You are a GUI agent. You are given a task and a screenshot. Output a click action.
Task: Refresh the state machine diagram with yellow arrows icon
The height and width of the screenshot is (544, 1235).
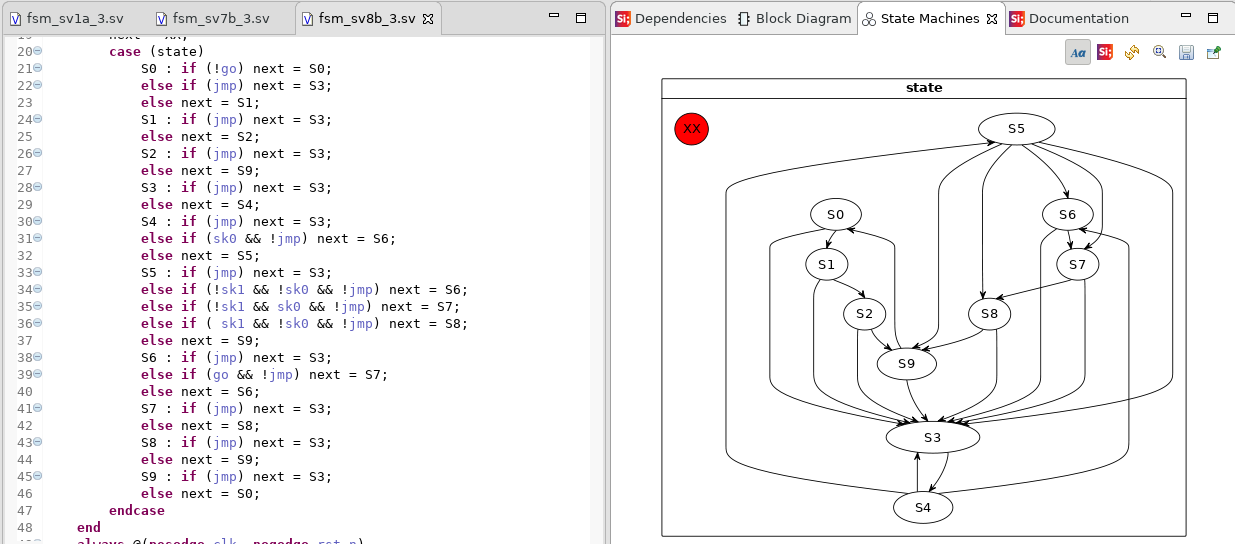(1132, 52)
